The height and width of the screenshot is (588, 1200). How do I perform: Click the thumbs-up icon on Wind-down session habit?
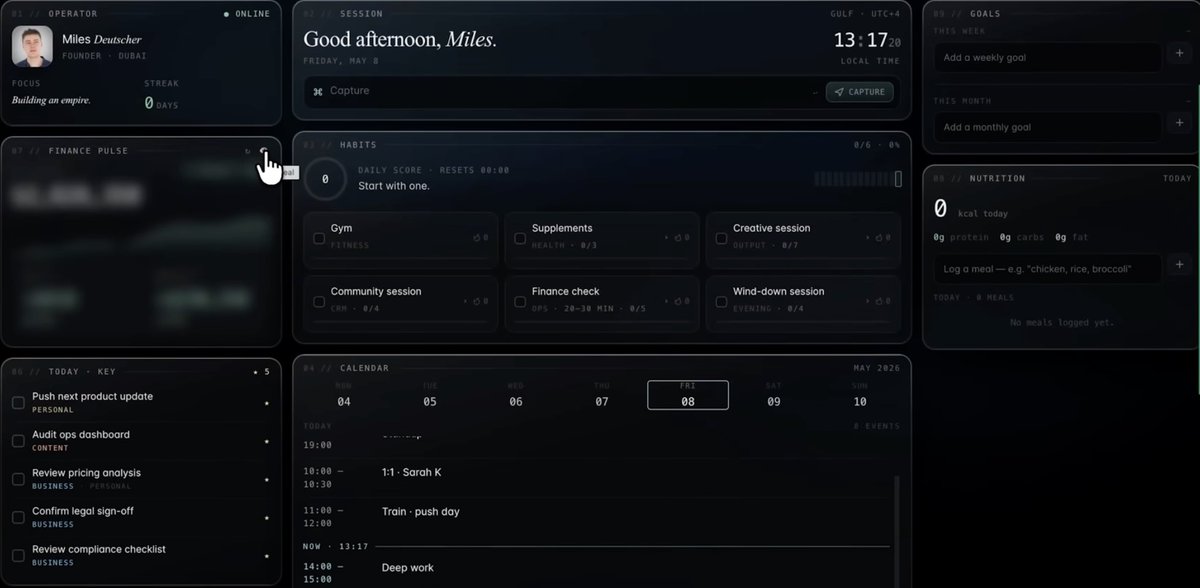[879, 301]
